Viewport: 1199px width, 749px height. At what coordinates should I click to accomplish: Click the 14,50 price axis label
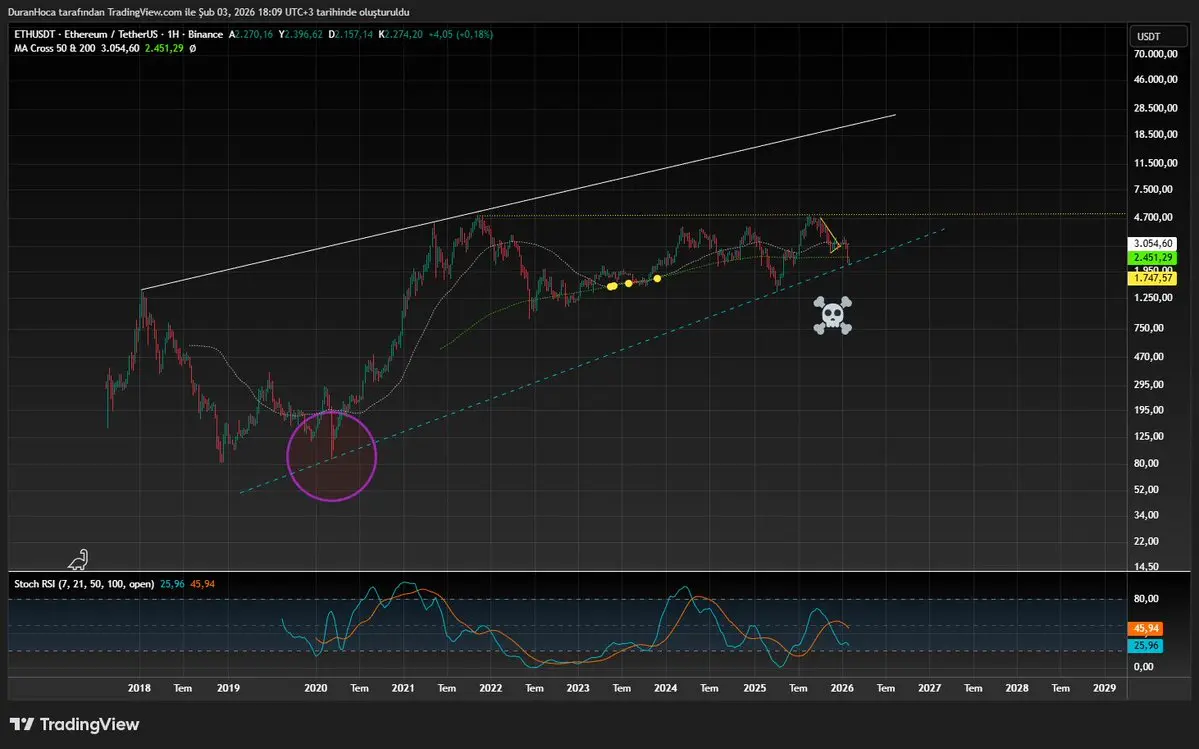point(1146,566)
